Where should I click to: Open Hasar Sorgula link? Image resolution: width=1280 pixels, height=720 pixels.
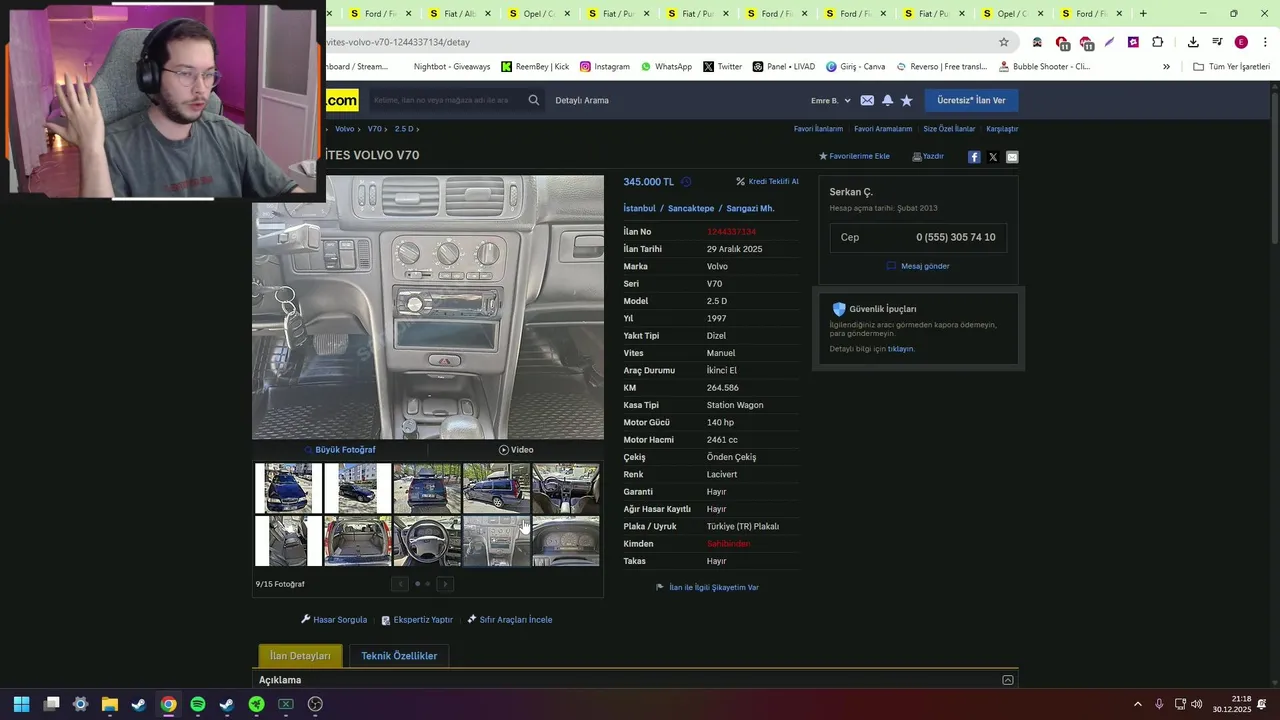coord(334,620)
